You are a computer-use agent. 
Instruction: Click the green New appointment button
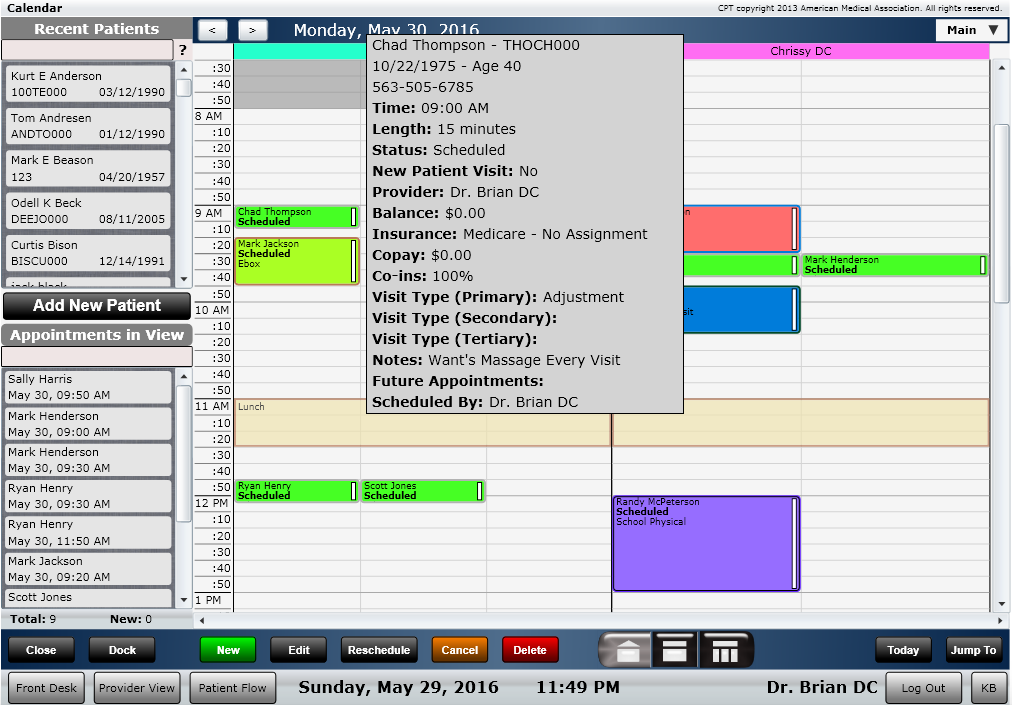pos(228,650)
